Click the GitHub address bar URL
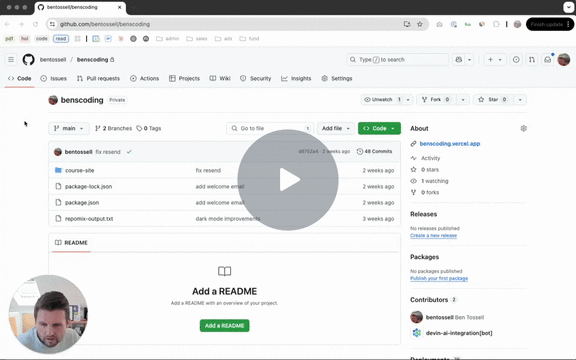 tap(105, 24)
